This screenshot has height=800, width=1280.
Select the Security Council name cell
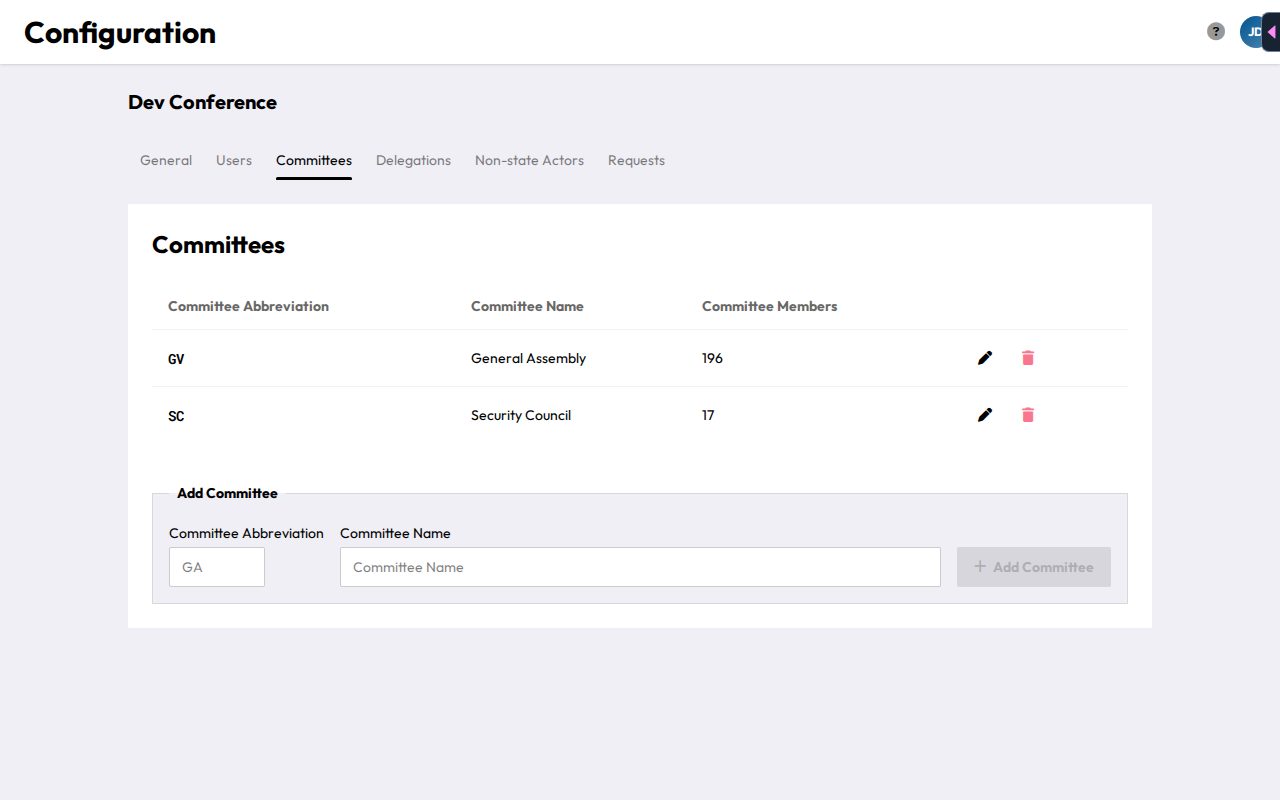pyautogui.click(x=521, y=415)
